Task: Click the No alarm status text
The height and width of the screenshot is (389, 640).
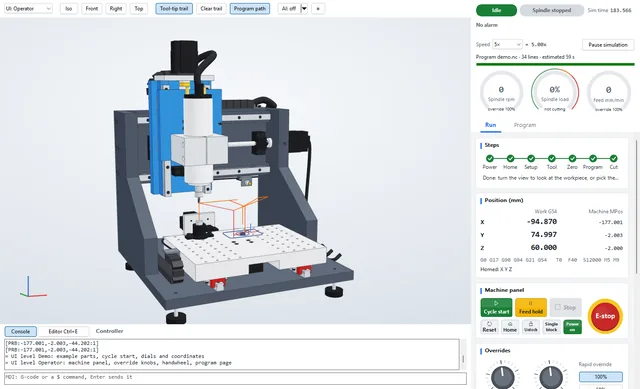Action: coord(487,25)
